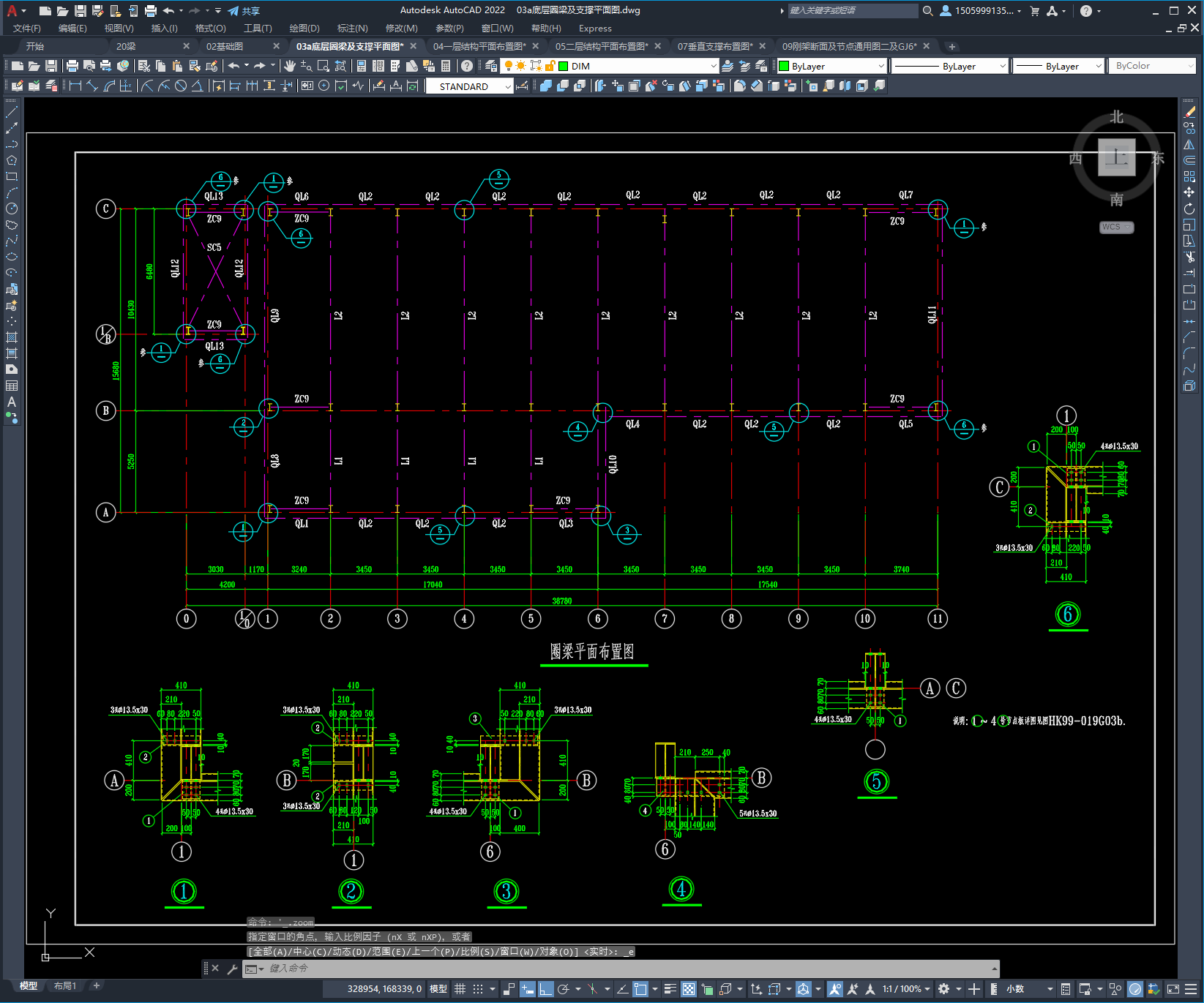Toggle dynamic input in status bar
The height and width of the screenshot is (1003, 1204).
528,989
